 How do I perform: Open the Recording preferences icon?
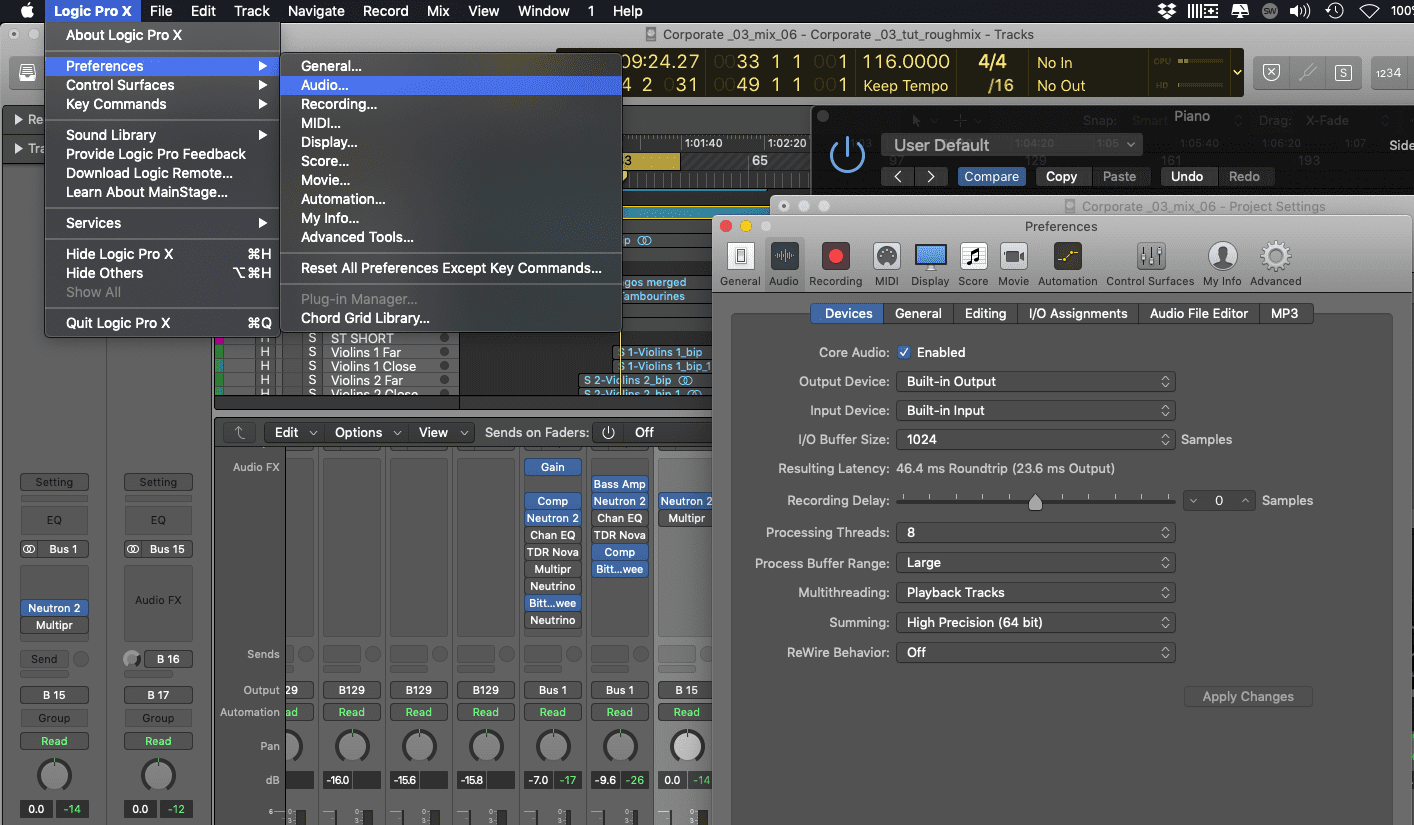[836, 257]
